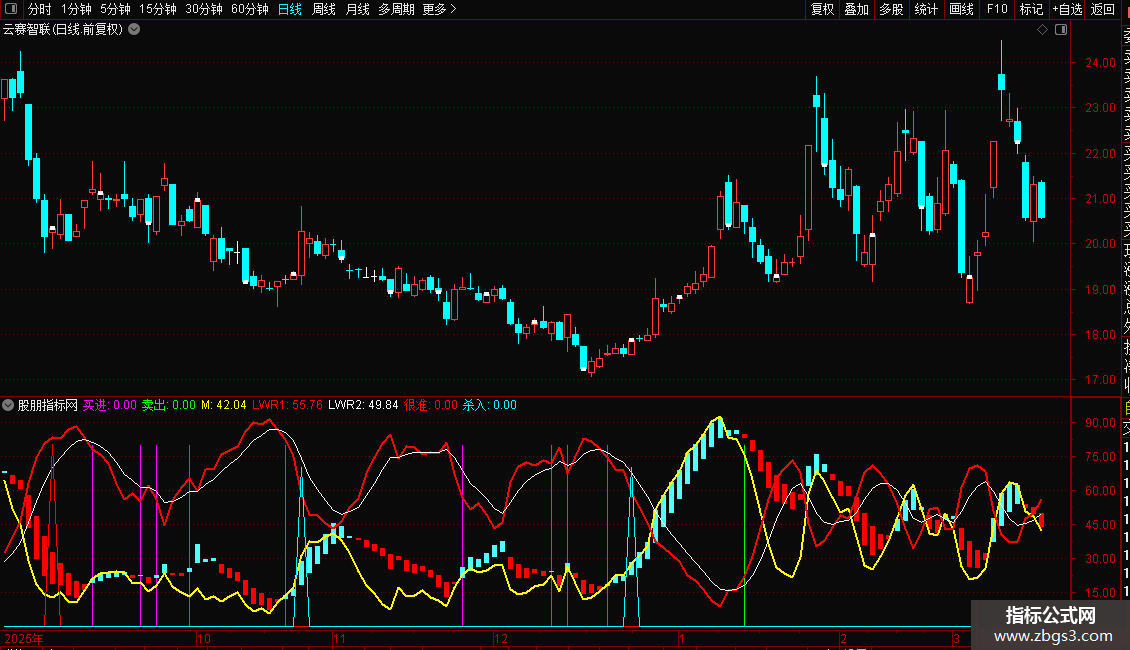The width and height of the screenshot is (1130, 650).
Task: Click the diamond icon on the price chart
Action: tap(1042, 30)
